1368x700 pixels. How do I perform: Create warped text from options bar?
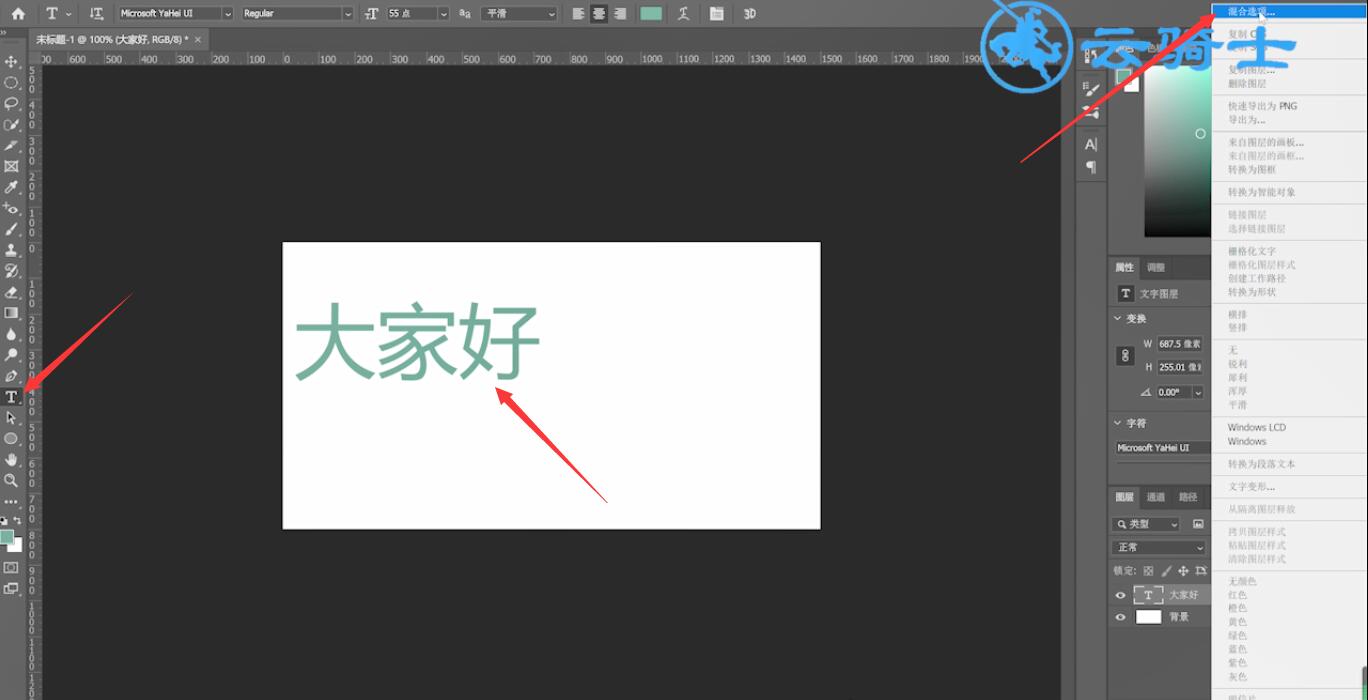[x=684, y=14]
